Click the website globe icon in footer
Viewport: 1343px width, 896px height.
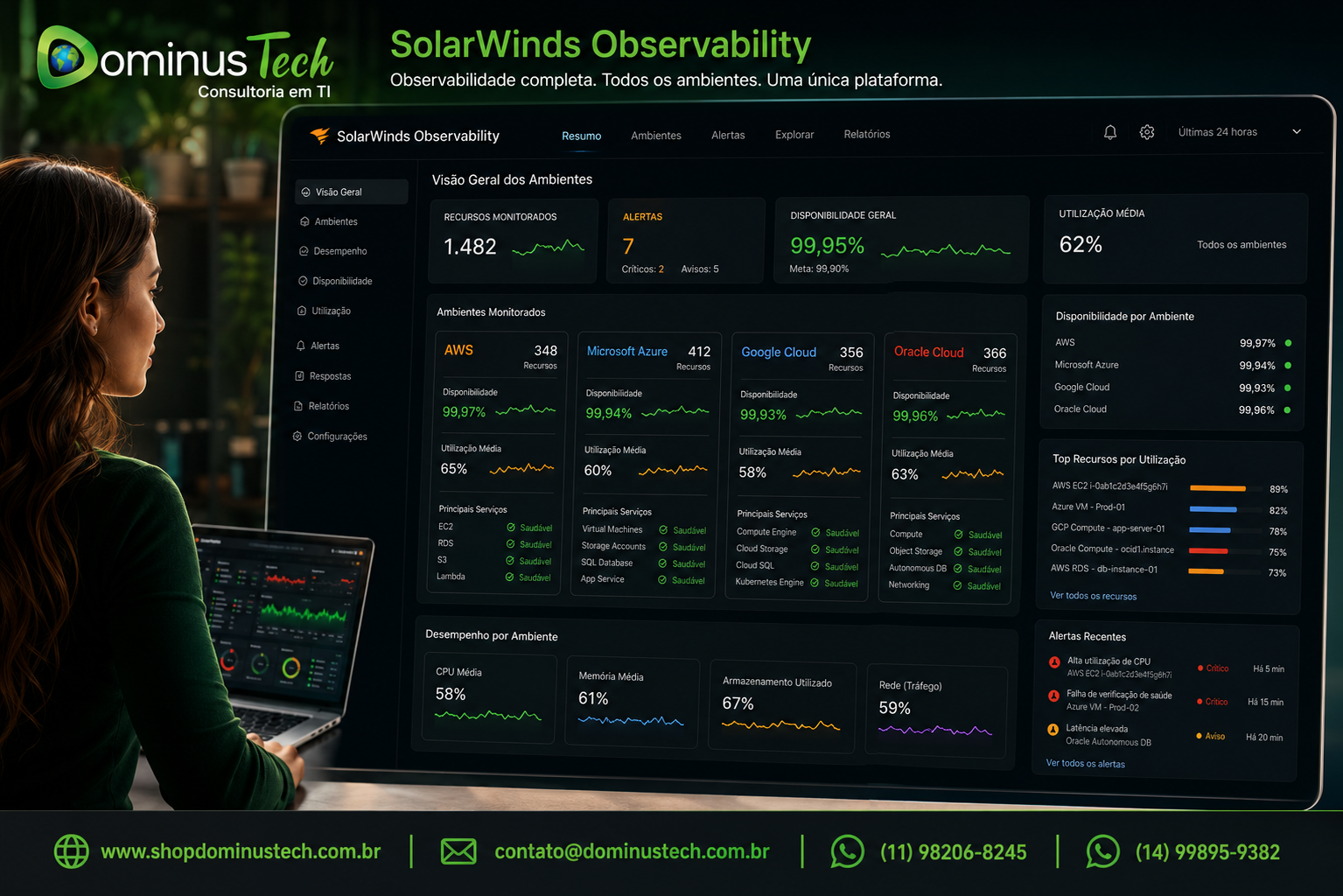coord(72,851)
